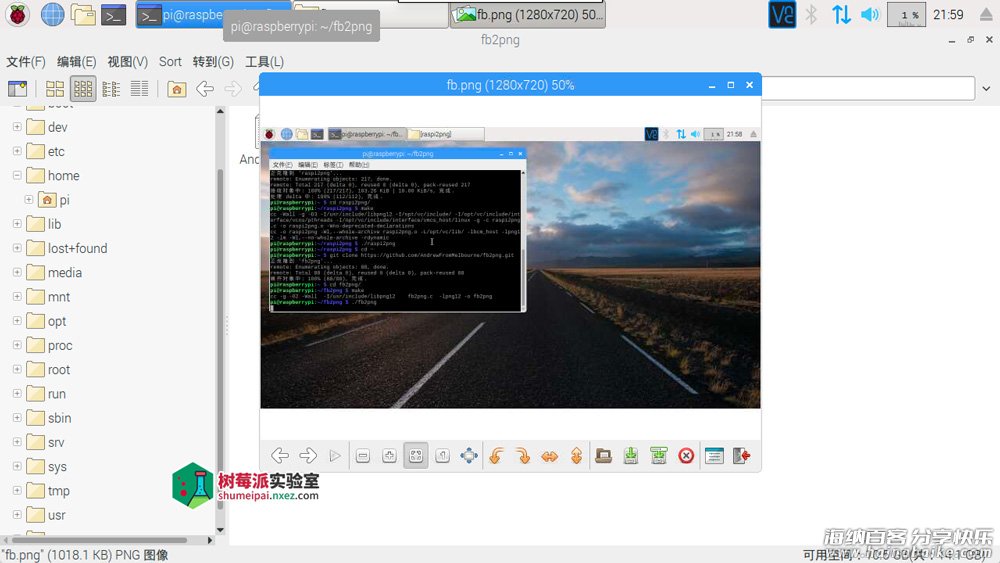Image resolution: width=1000 pixels, height=563 pixels.
Task: Open the Sort menu
Action: click(x=170, y=62)
